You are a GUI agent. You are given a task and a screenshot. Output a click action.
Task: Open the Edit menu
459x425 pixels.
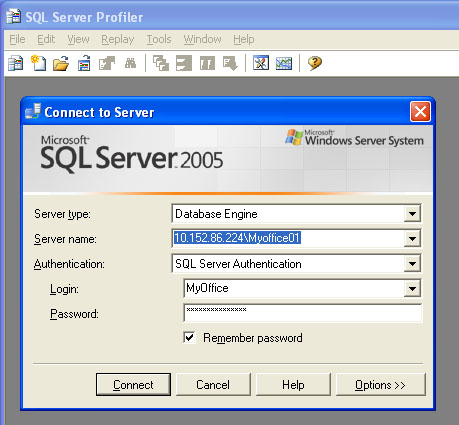pos(46,39)
